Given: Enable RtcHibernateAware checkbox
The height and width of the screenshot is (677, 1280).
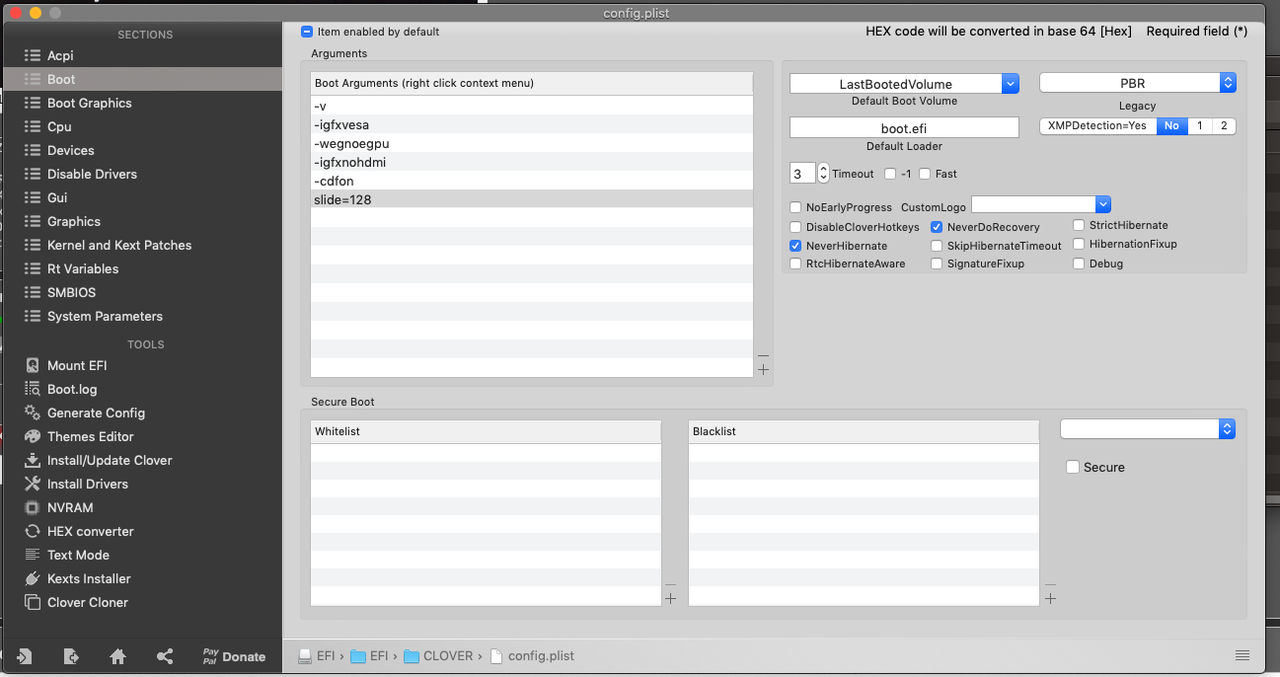Looking at the screenshot, I should [796, 264].
